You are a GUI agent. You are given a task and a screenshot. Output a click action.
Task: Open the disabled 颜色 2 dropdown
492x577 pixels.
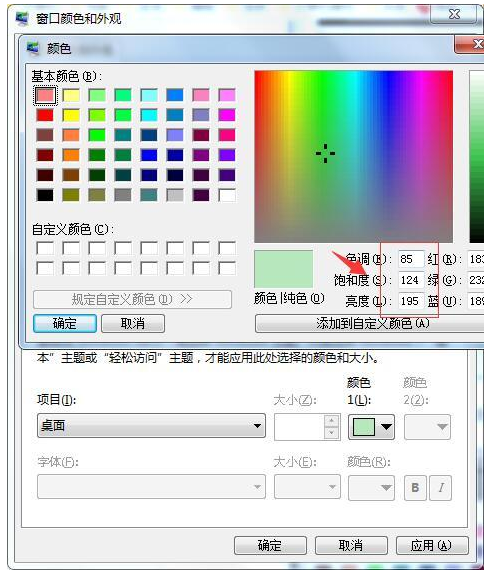pyautogui.click(x=427, y=427)
